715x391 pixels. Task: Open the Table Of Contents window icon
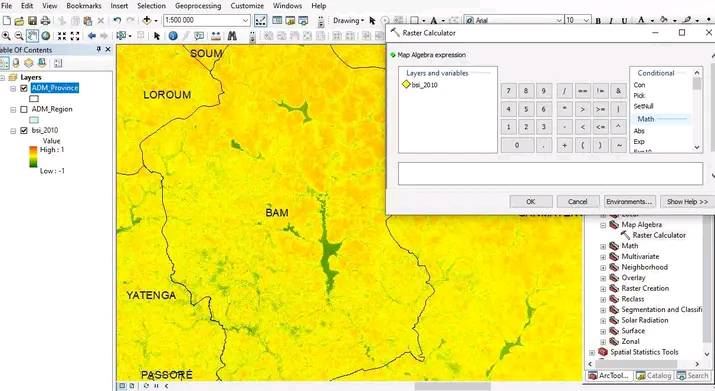click(x=277, y=21)
